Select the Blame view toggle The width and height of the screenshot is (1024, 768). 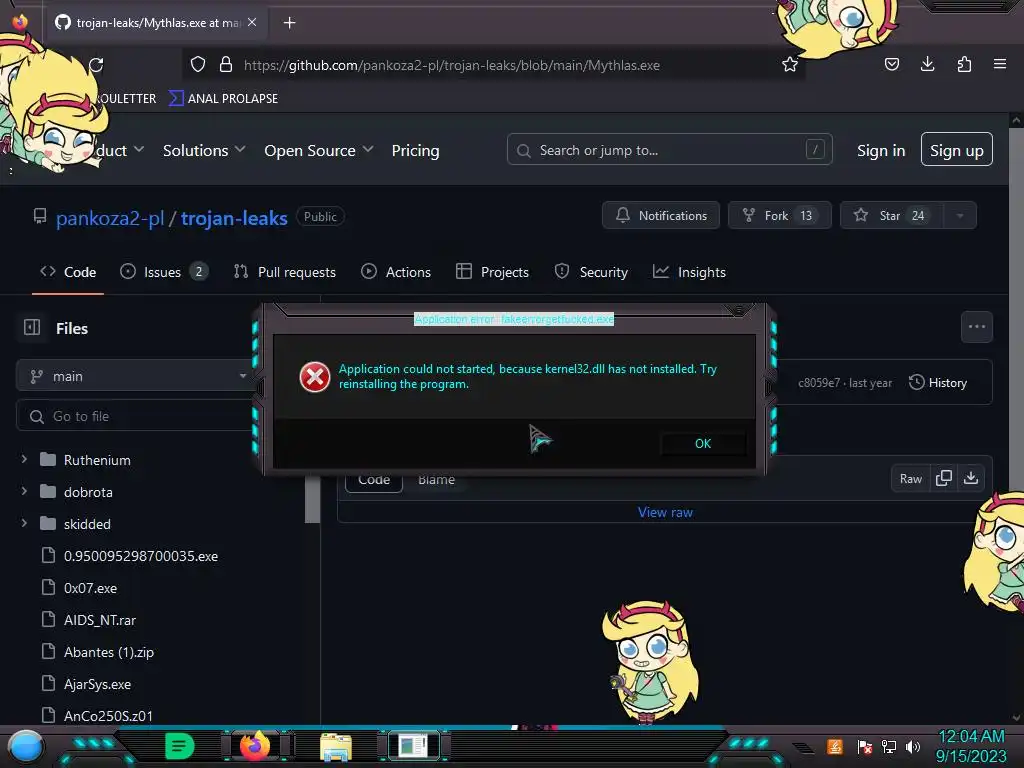coord(436,481)
